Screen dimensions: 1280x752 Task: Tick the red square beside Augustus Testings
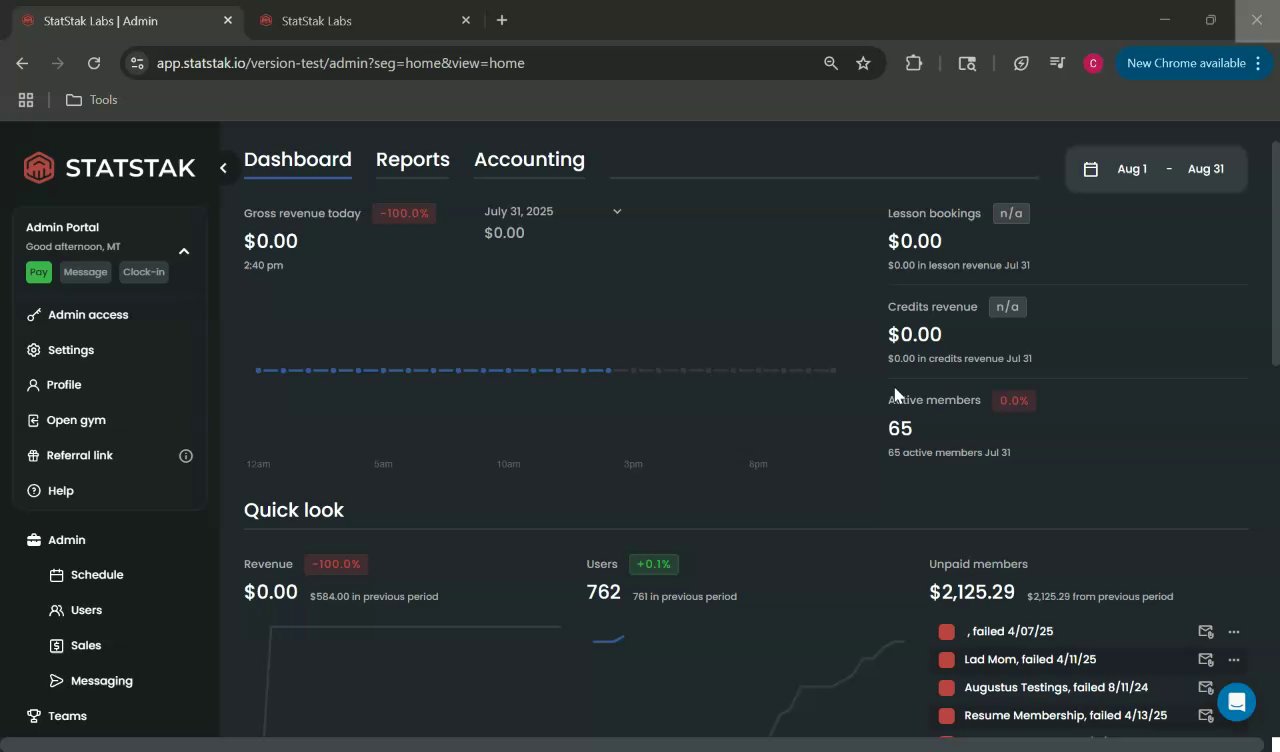point(947,688)
